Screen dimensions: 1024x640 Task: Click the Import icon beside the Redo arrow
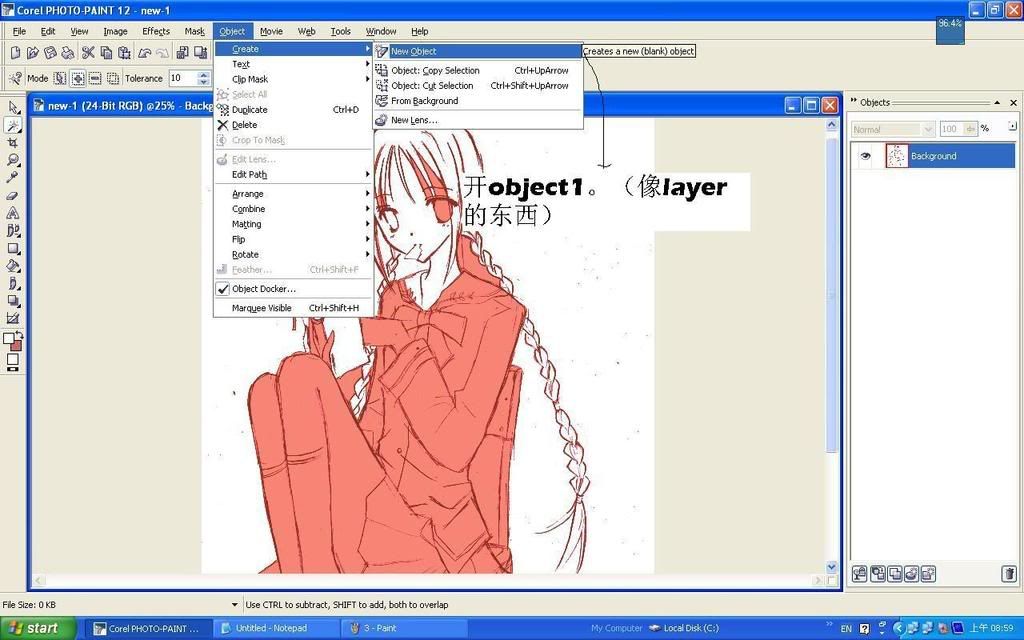[x=183, y=53]
